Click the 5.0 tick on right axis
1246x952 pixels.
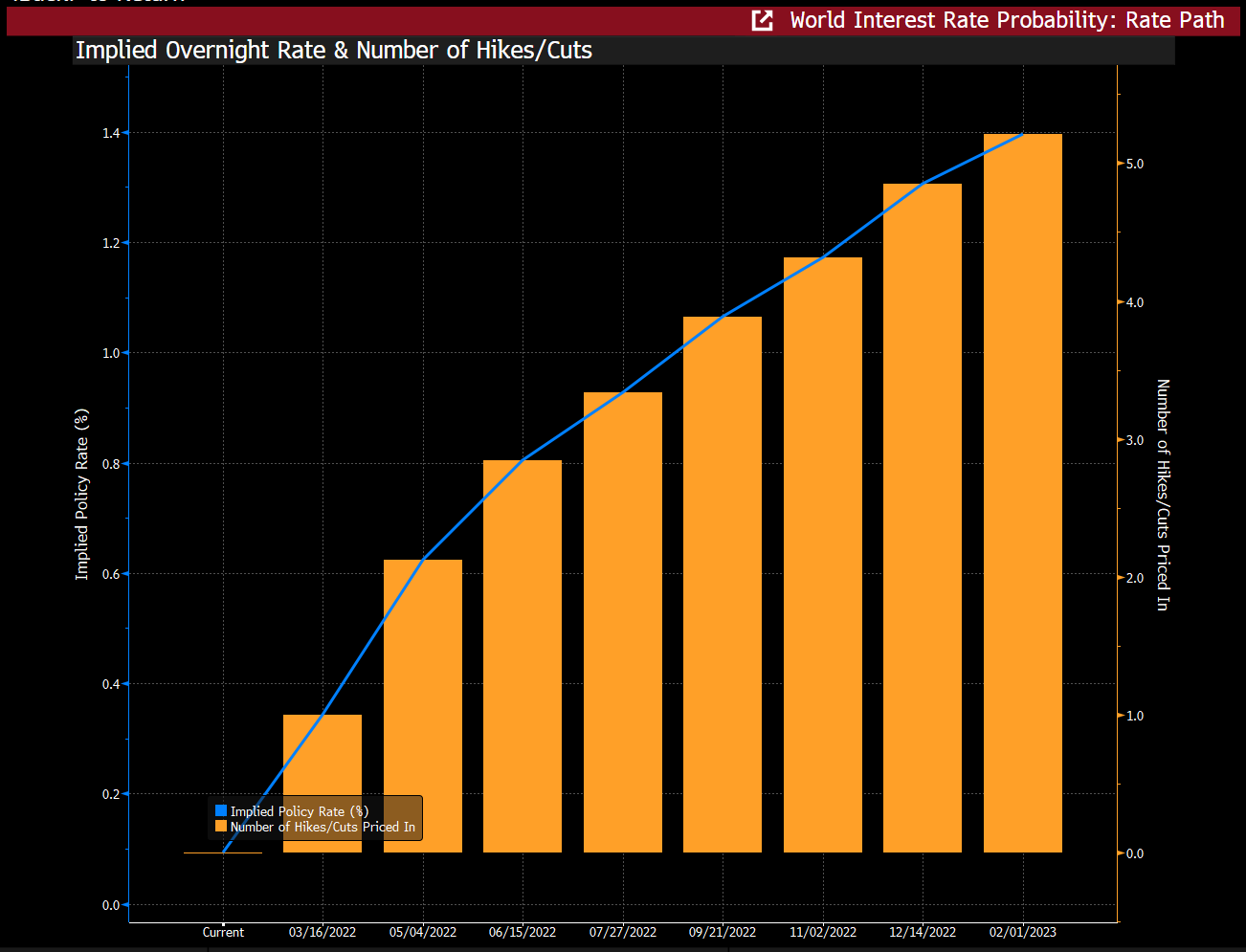pos(1134,165)
